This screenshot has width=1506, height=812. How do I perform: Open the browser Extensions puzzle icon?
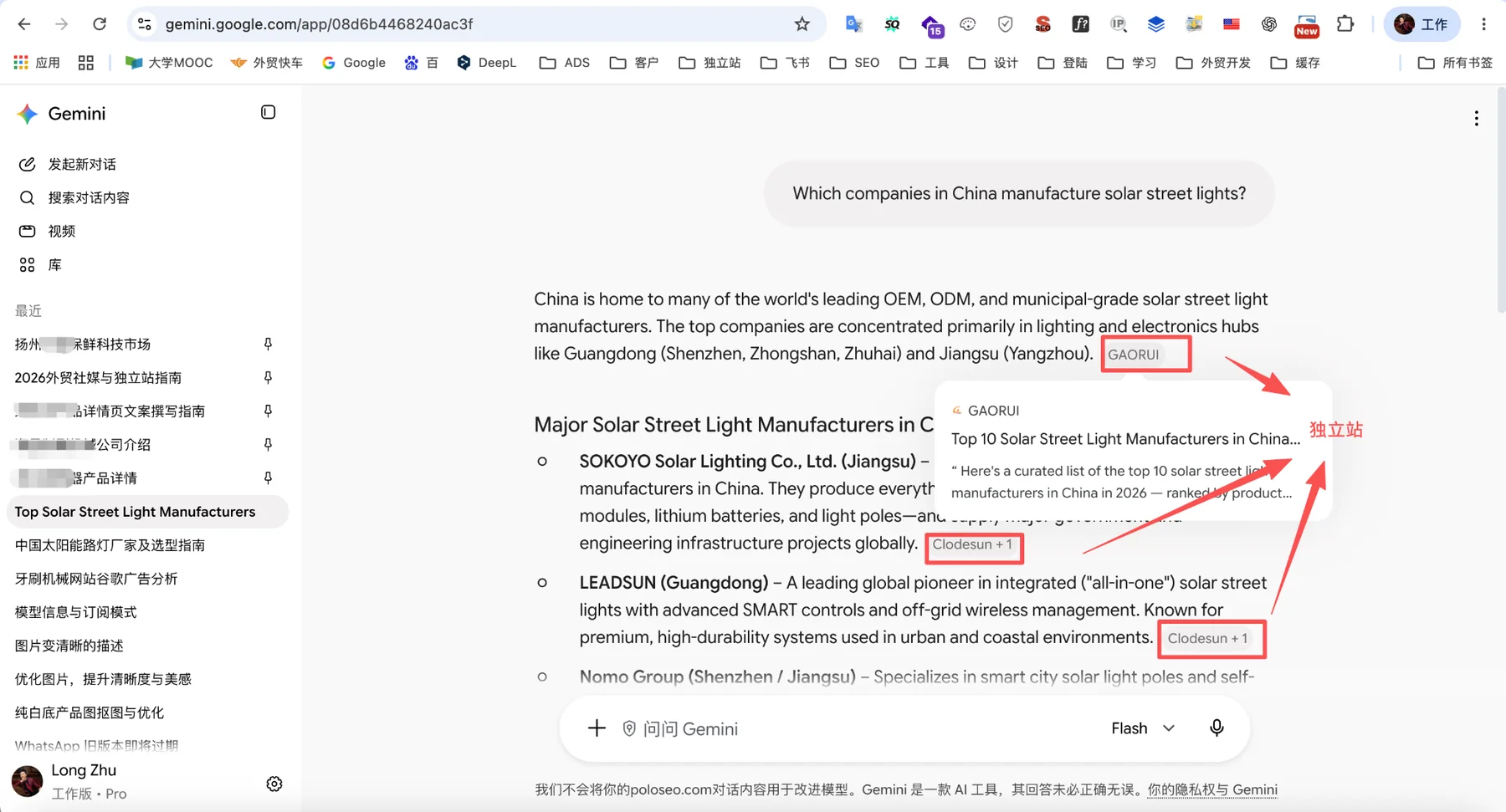pyautogui.click(x=1345, y=24)
